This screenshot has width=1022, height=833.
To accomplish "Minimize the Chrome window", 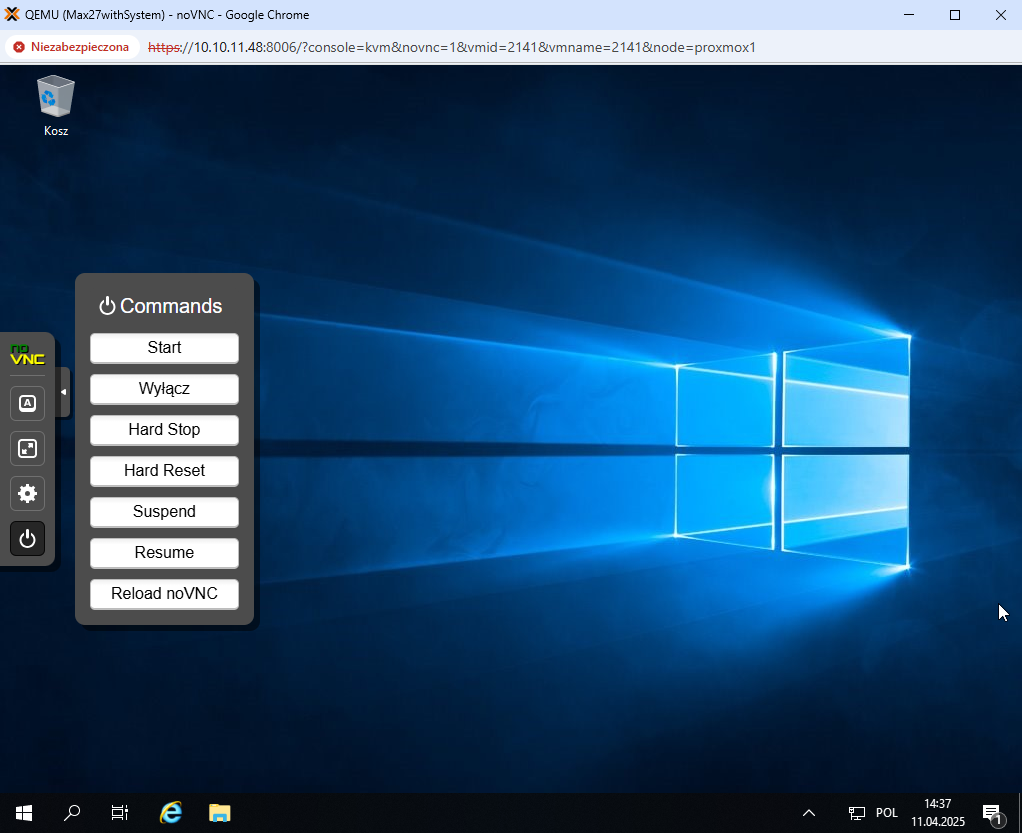I will [909, 14].
